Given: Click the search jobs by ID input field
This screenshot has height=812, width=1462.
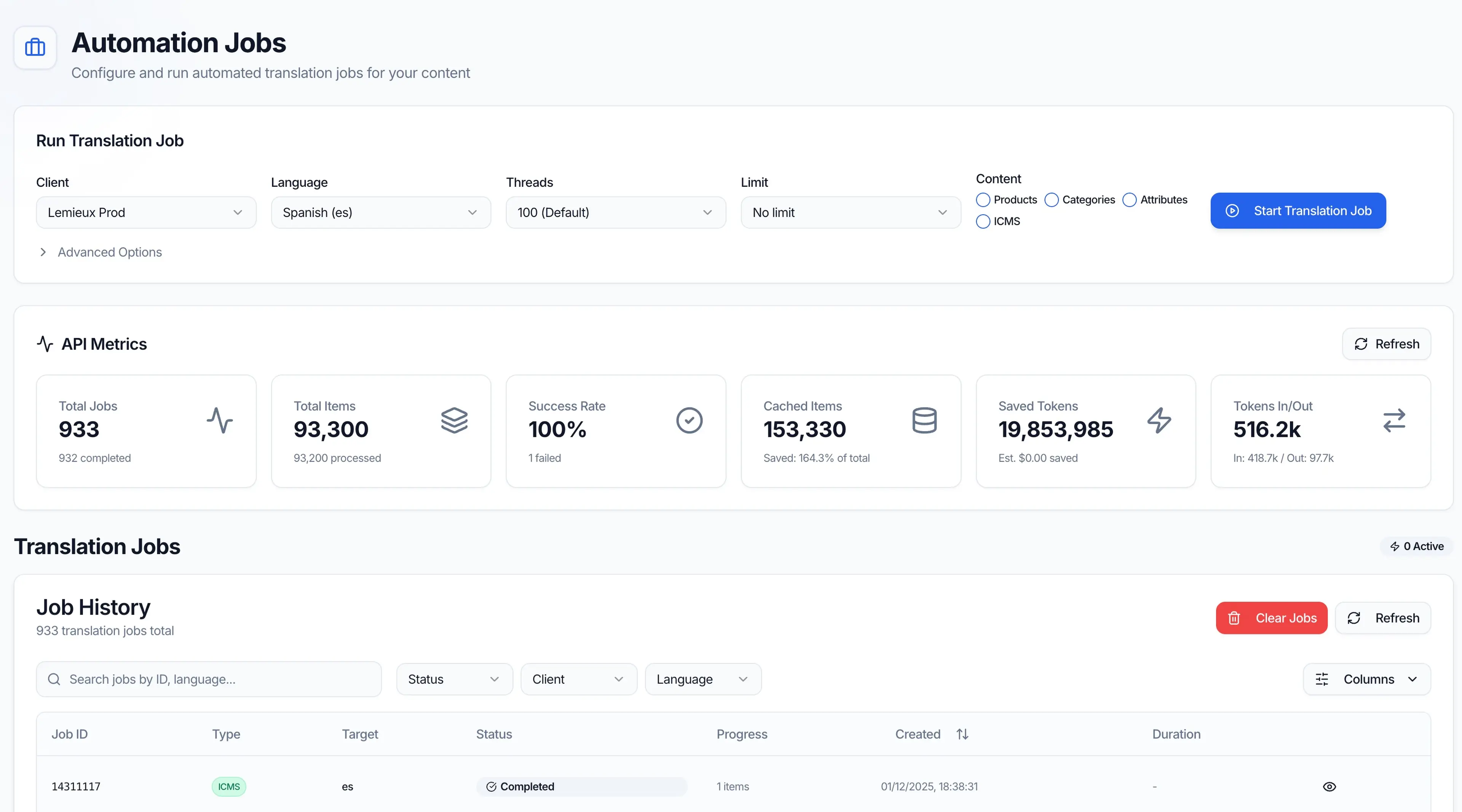Looking at the screenshot, I should 209,679.
